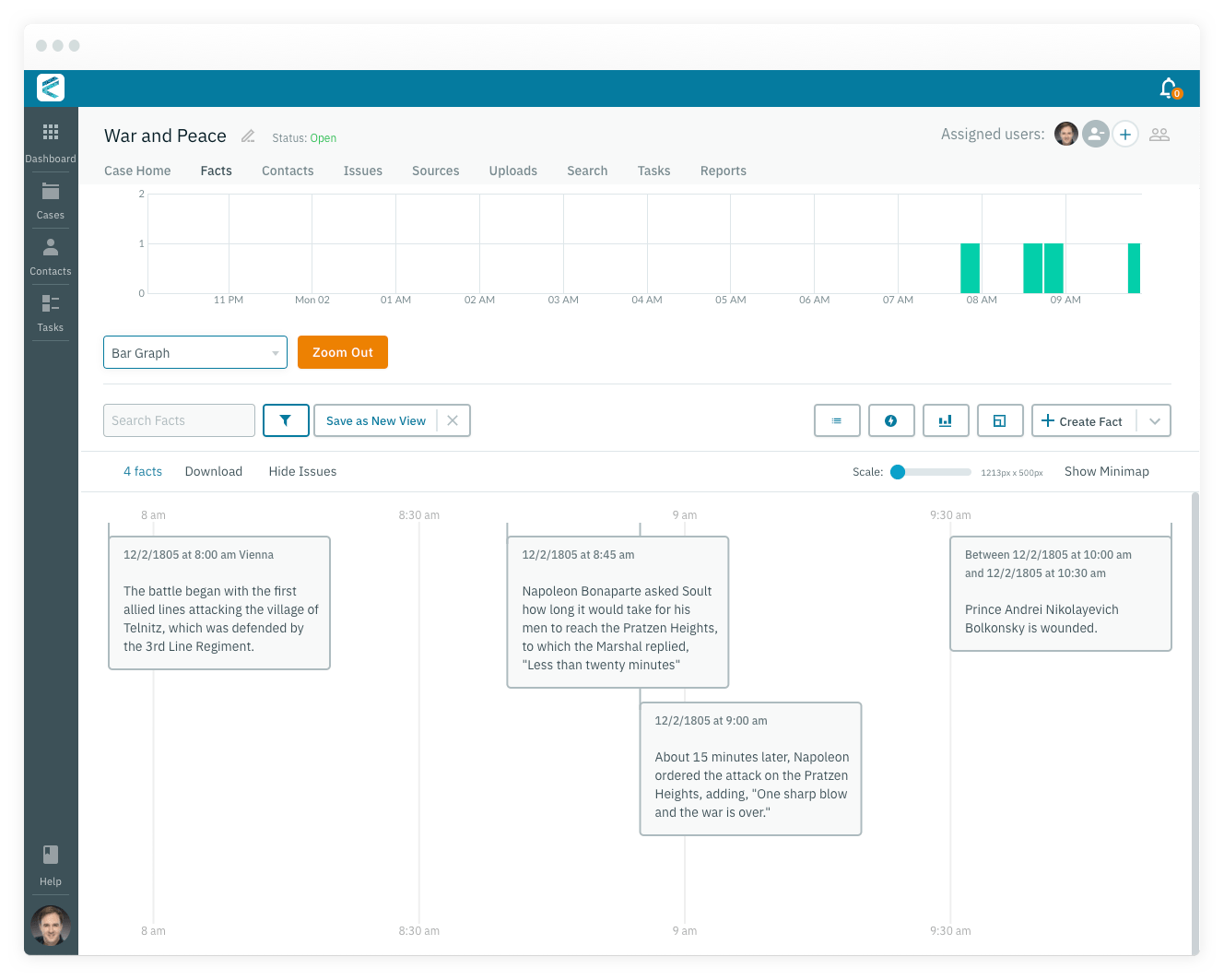Viewport: 1224px width, 980px height.
Task: Click the first assigned user avatar
Action: [1066, 134]
